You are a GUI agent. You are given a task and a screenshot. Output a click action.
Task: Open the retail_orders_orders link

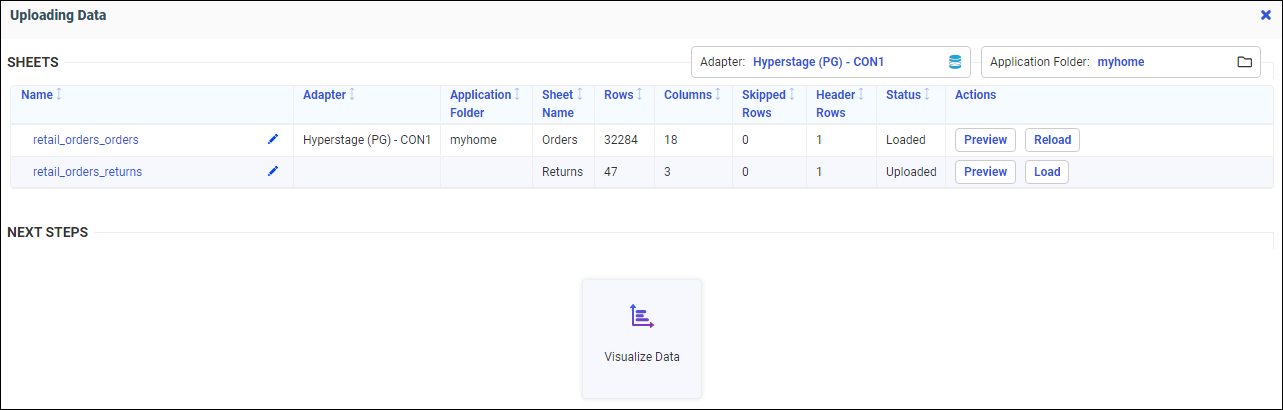click(x=86, y=140)
